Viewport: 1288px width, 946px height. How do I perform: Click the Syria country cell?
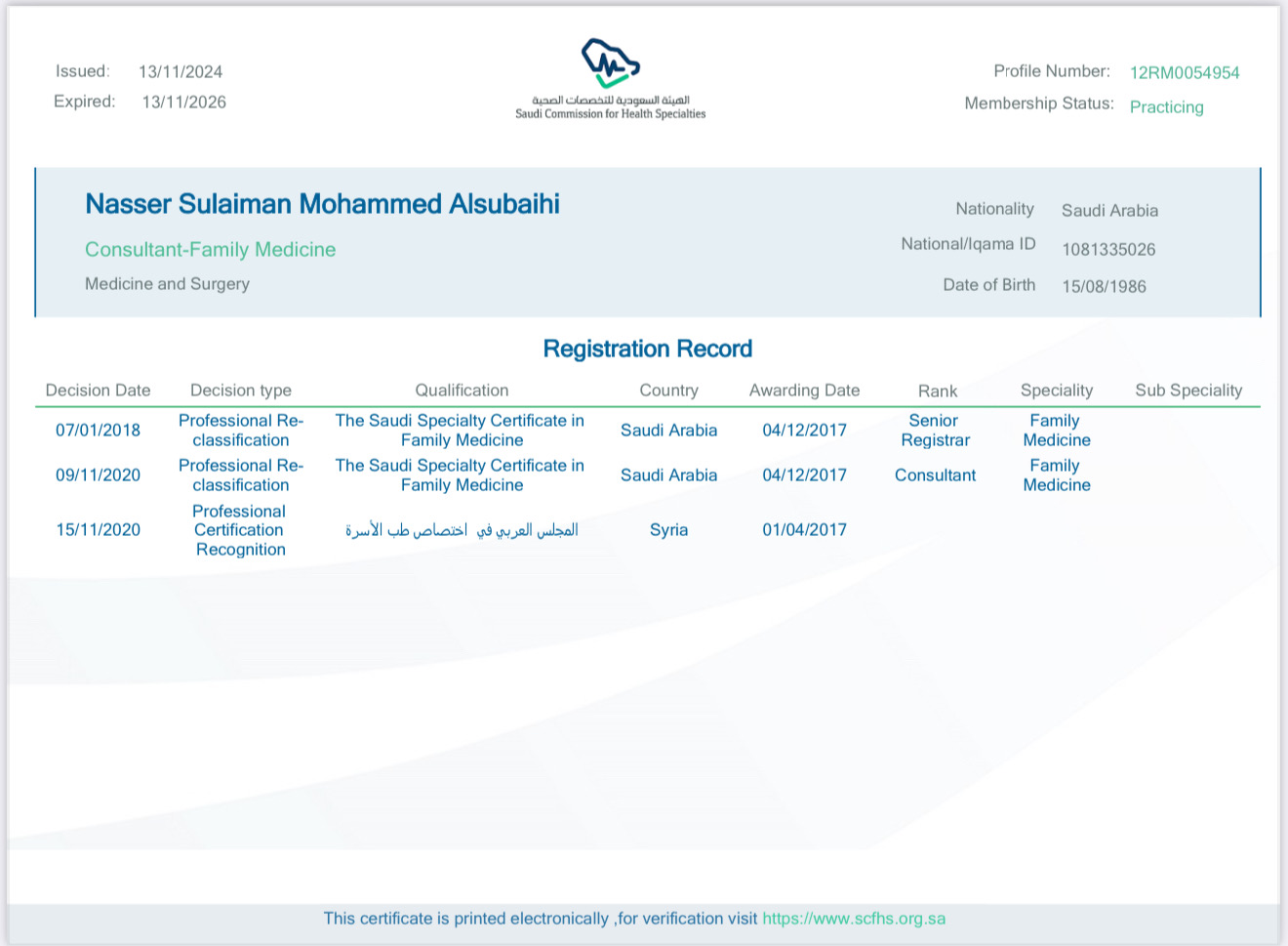coord(668,530)
